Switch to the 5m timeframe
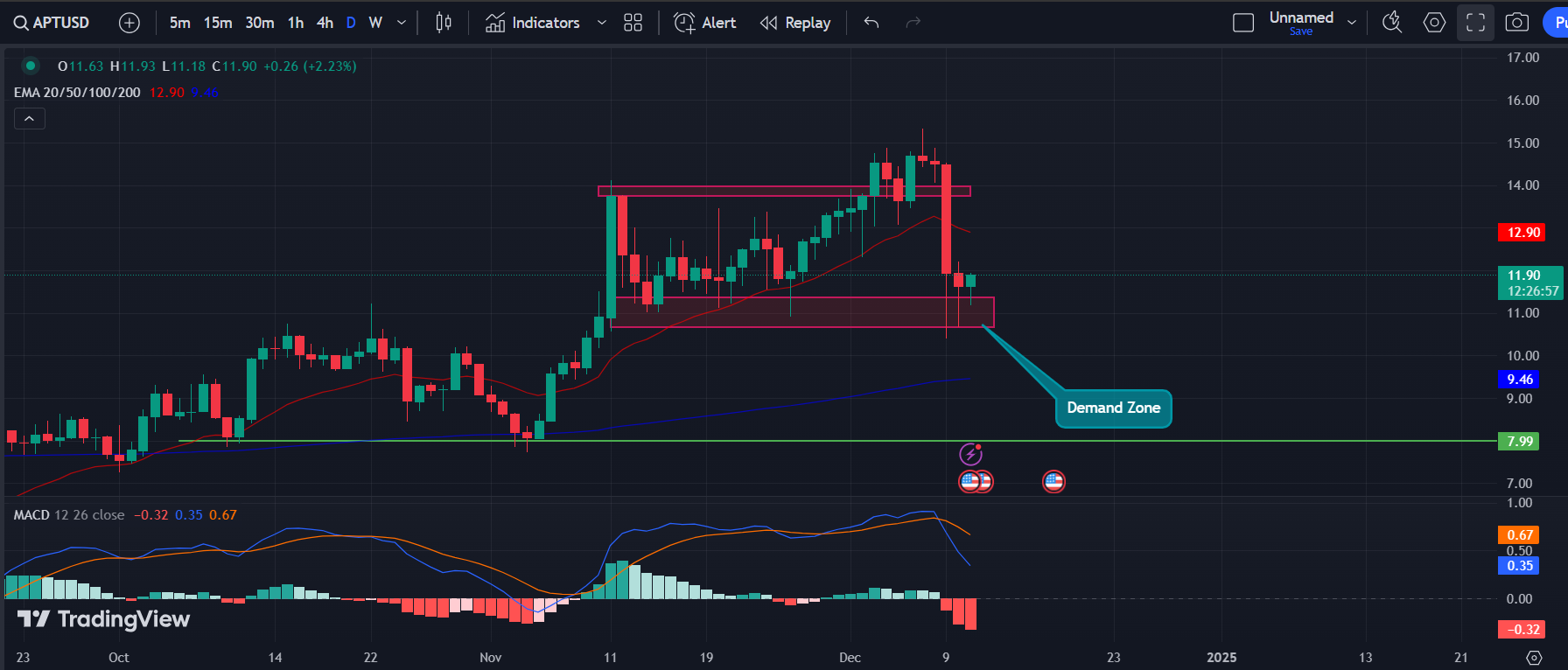1568x670 pixels. (180, 23)
